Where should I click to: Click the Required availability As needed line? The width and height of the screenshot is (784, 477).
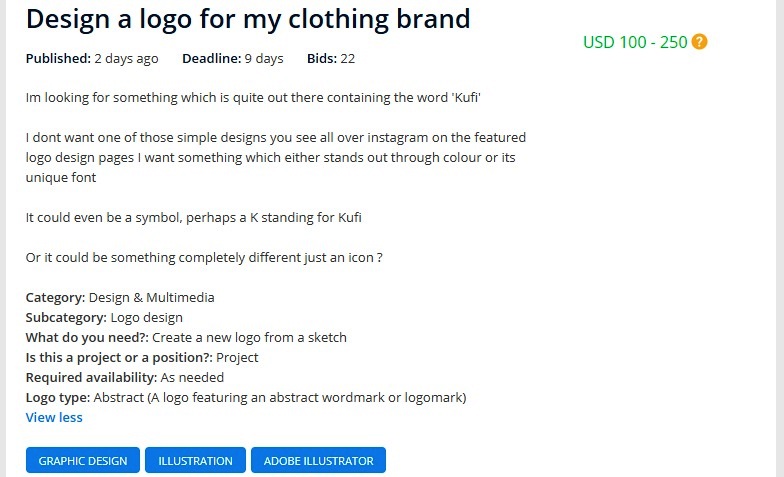coord(125,377)
